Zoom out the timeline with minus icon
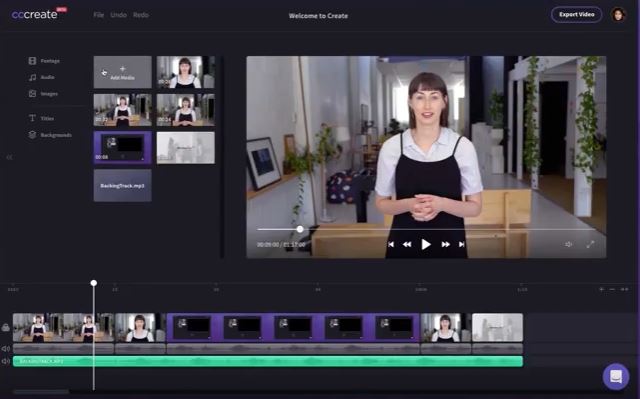 pyautogui.click(x=612, y=289)
